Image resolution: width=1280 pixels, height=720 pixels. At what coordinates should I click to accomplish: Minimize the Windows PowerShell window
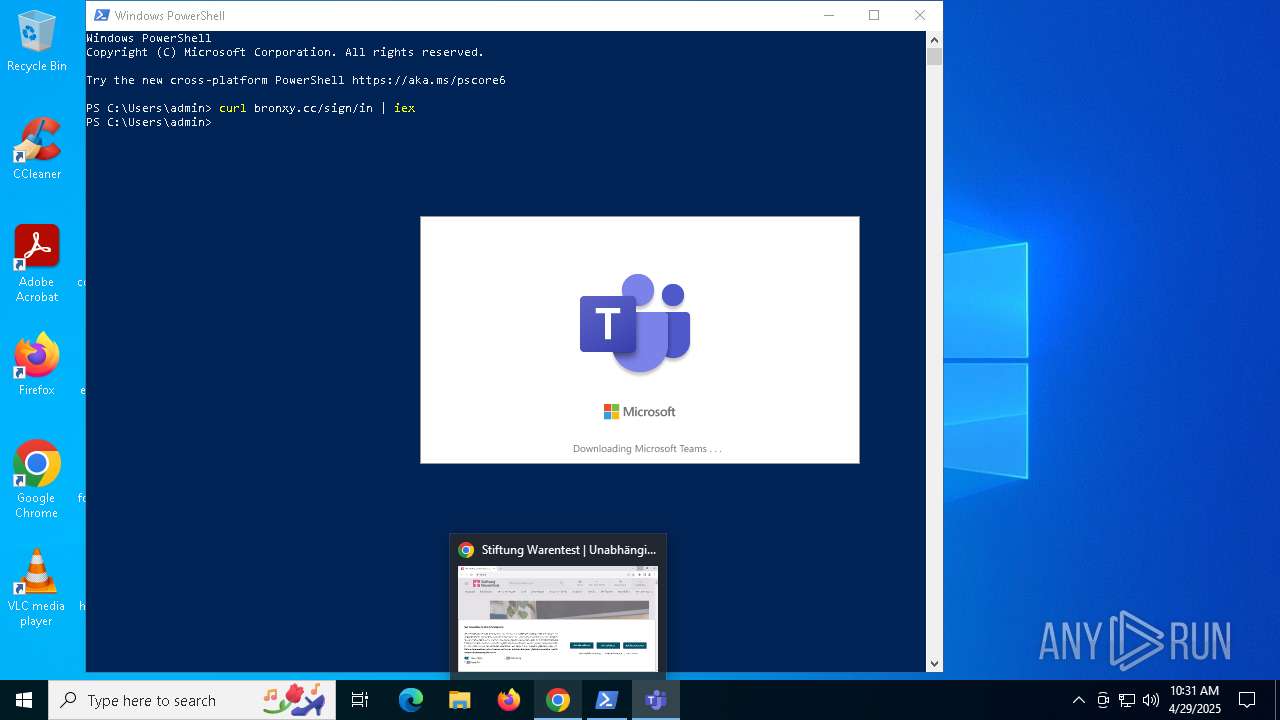tap(829, 15)
